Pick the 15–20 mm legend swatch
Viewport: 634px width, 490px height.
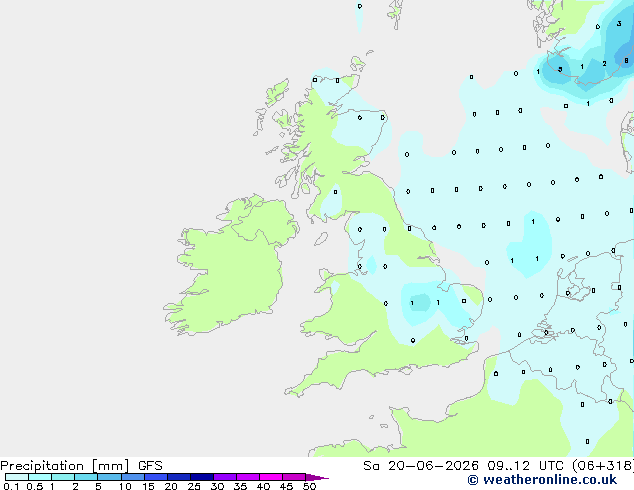(x=156, y=477)
